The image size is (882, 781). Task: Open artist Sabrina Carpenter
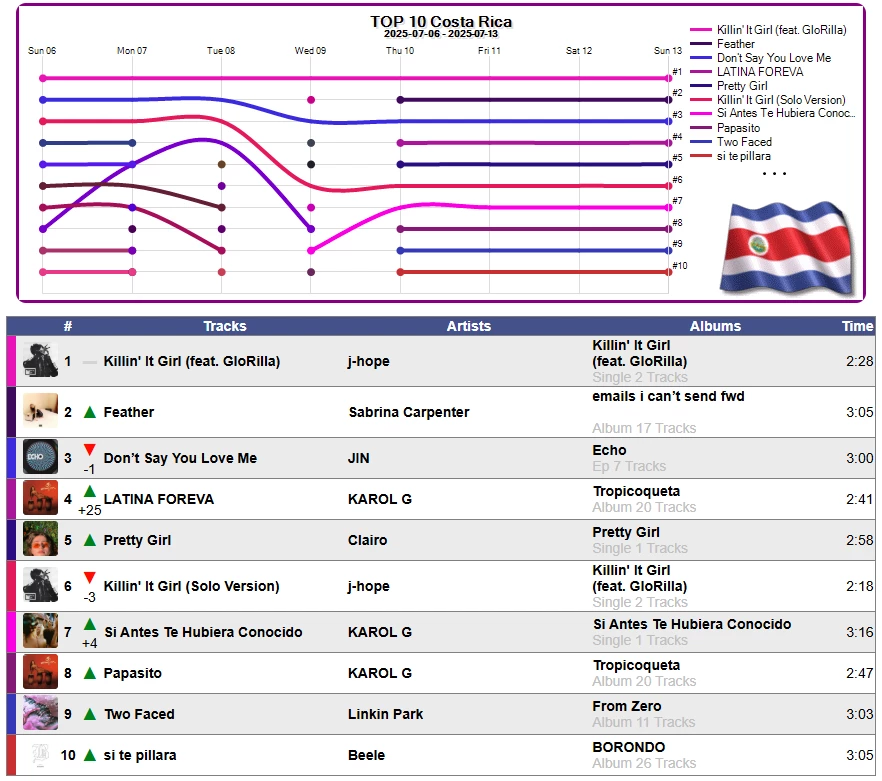pyautogui.click(x=408, y=412)
